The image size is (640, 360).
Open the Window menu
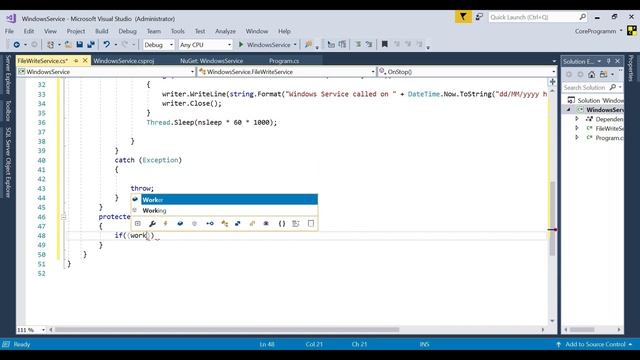(257, 31)
